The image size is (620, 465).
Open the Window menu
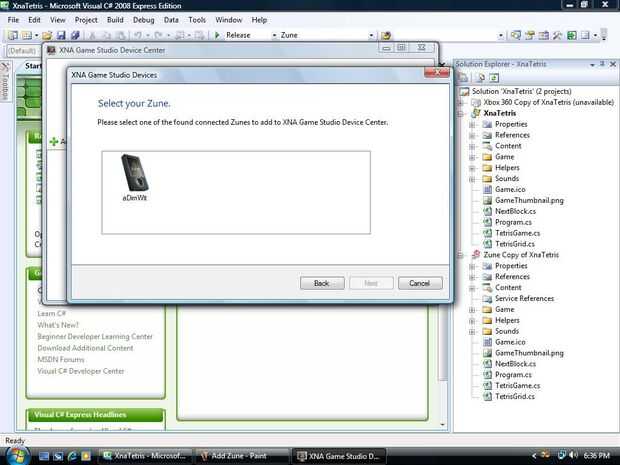pyautogui.click(x=229, y=20)
